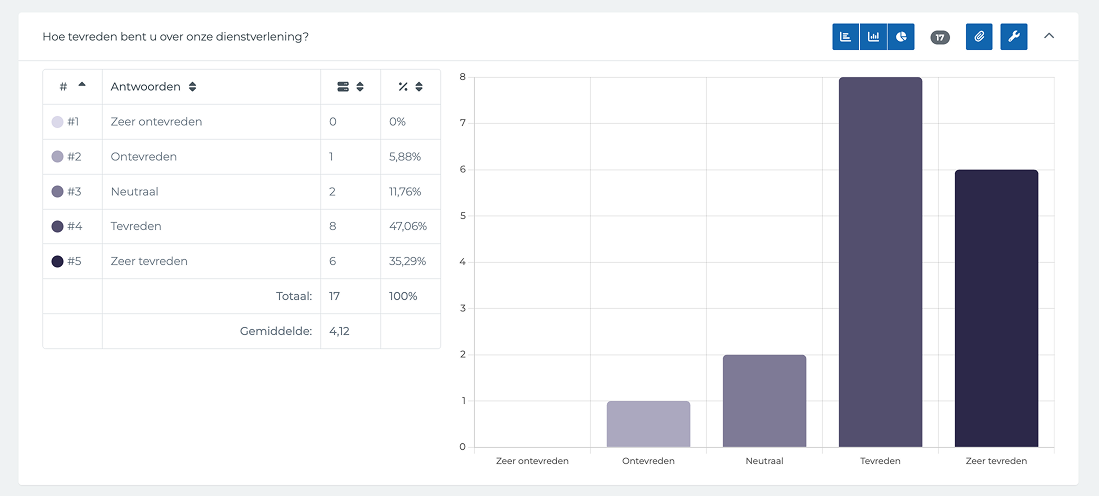Sort by the # number column

72,87
